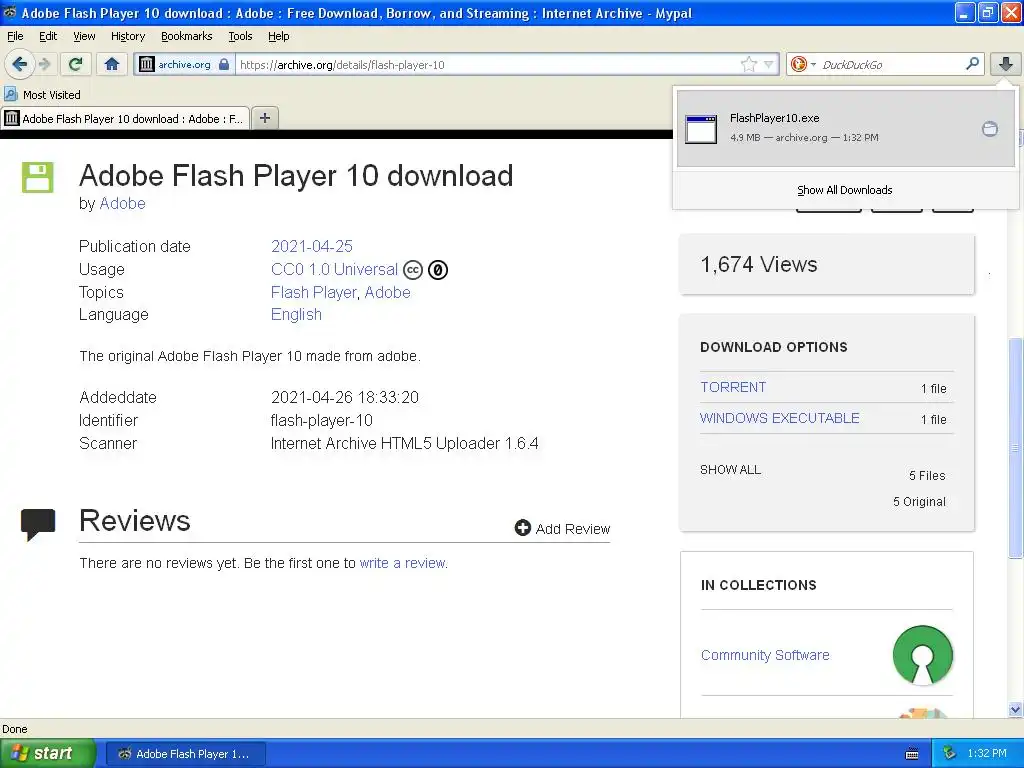Download the TORRENT option
Image resolution: width=1024 pixels, height=768 pixels.
733,387
